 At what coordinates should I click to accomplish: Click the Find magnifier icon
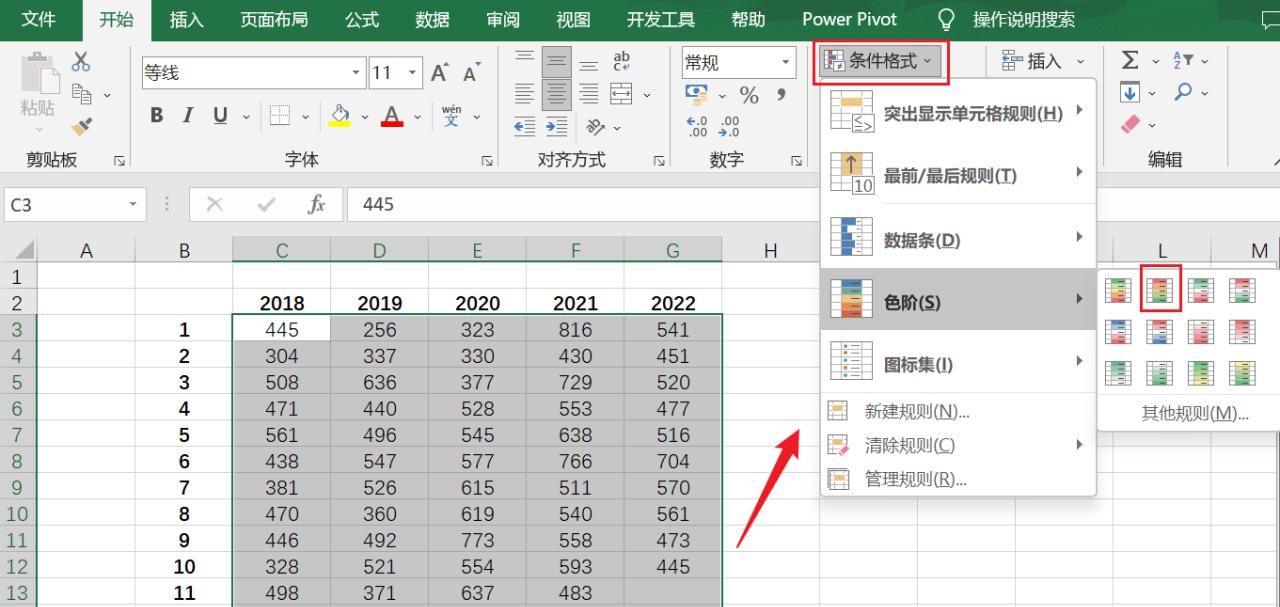coord(1184,92)
